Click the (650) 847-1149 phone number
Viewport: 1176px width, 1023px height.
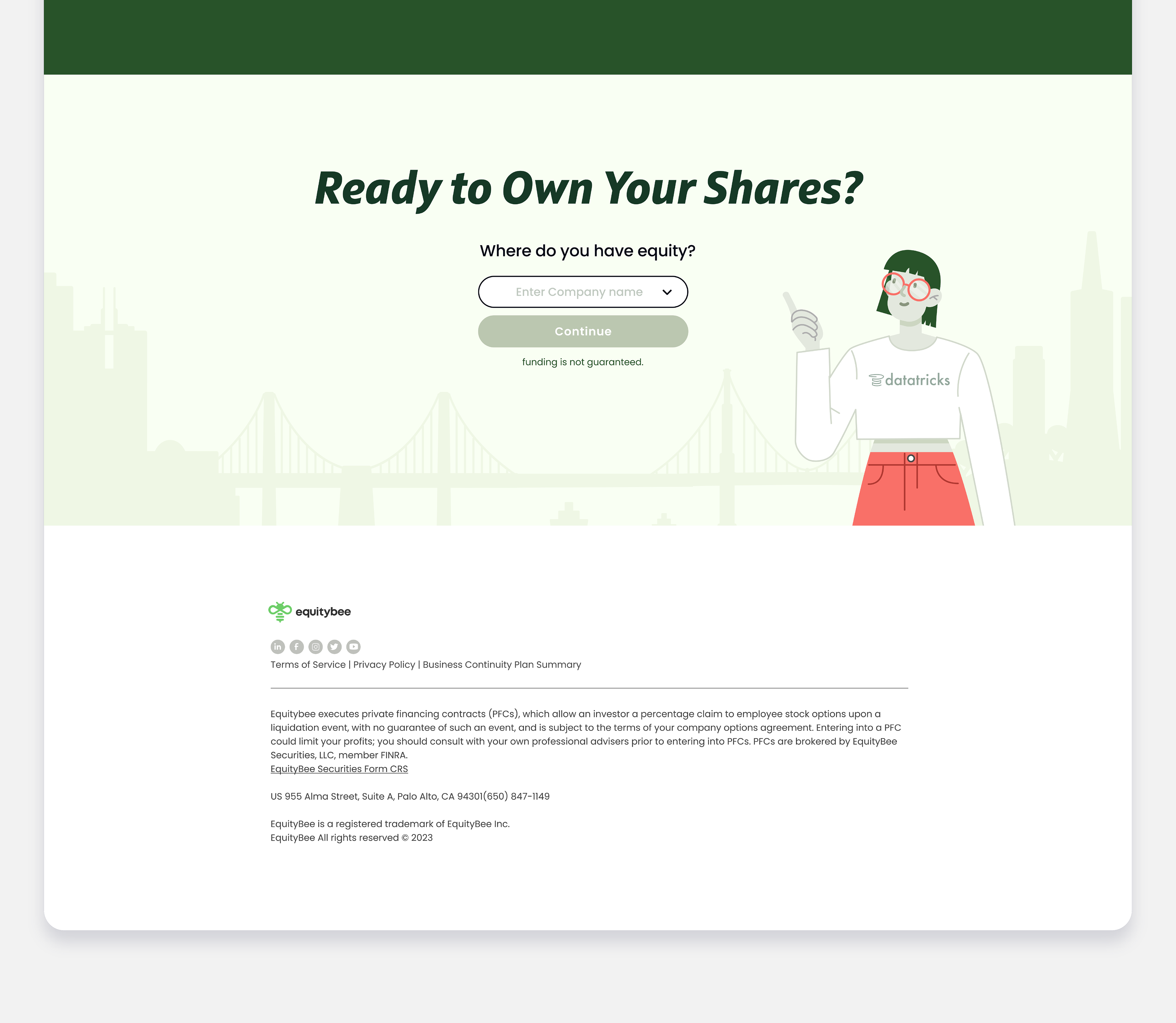517,796
